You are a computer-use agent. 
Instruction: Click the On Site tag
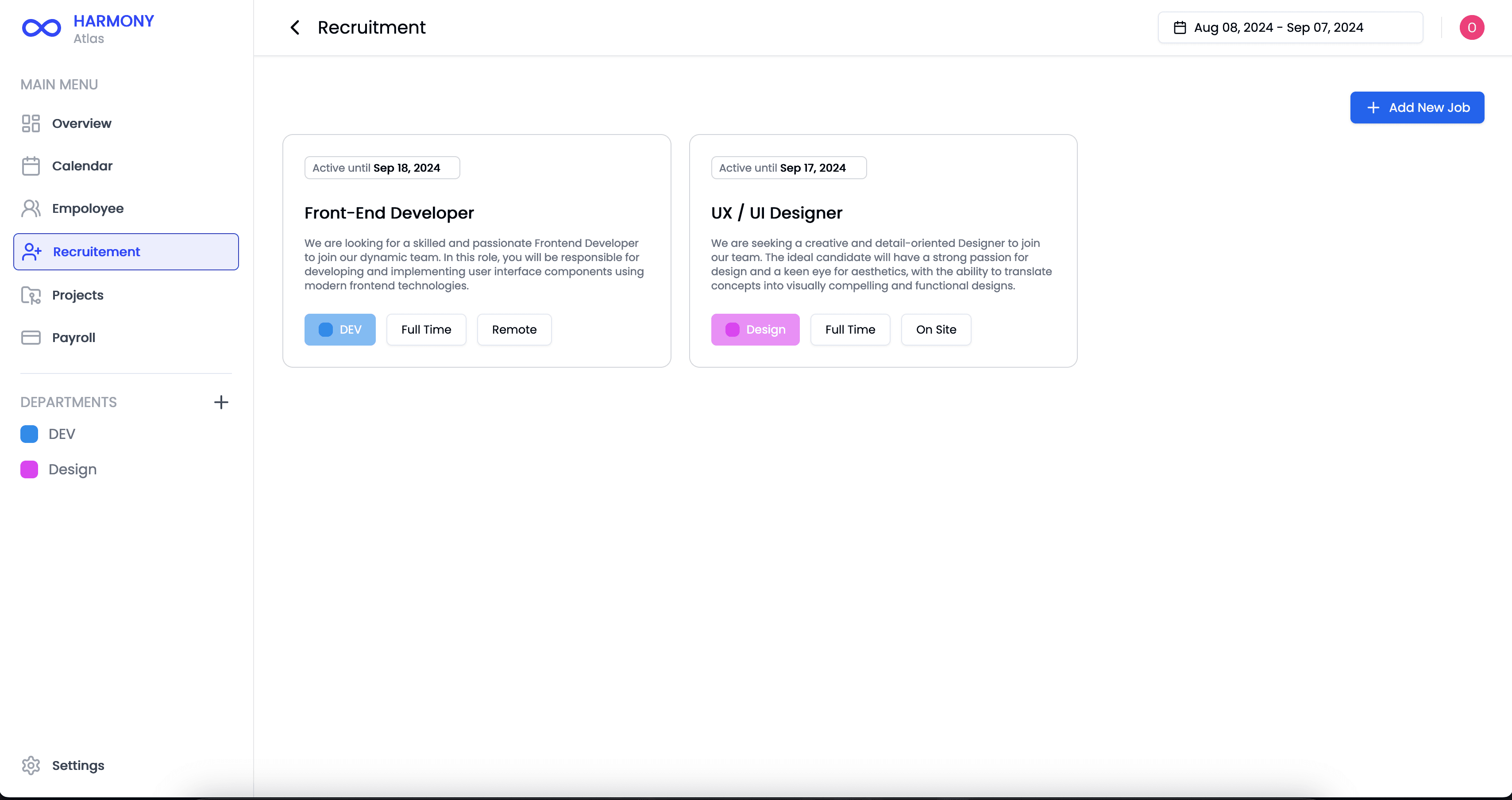click(936, 330)
